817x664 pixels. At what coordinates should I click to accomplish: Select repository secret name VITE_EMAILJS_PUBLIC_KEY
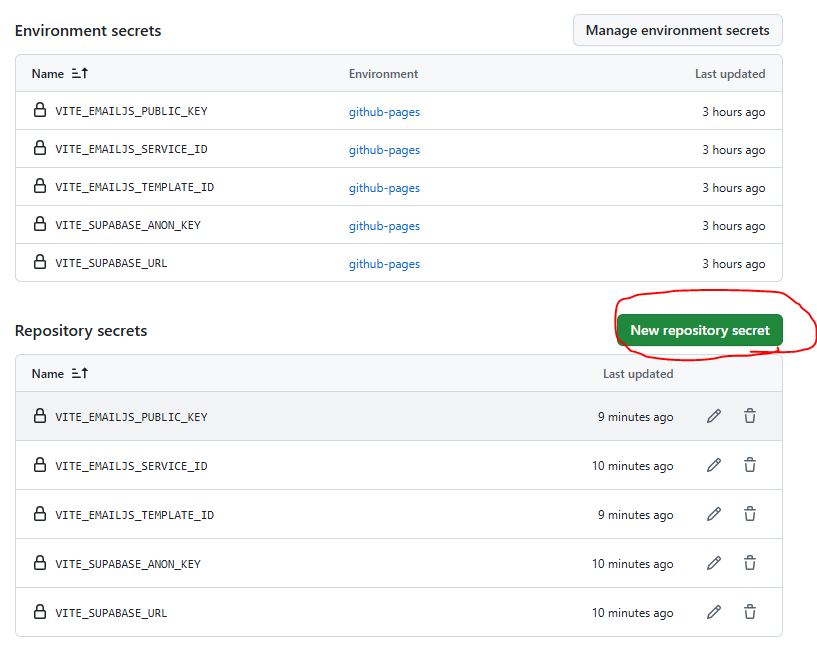[x=131, y=417]
